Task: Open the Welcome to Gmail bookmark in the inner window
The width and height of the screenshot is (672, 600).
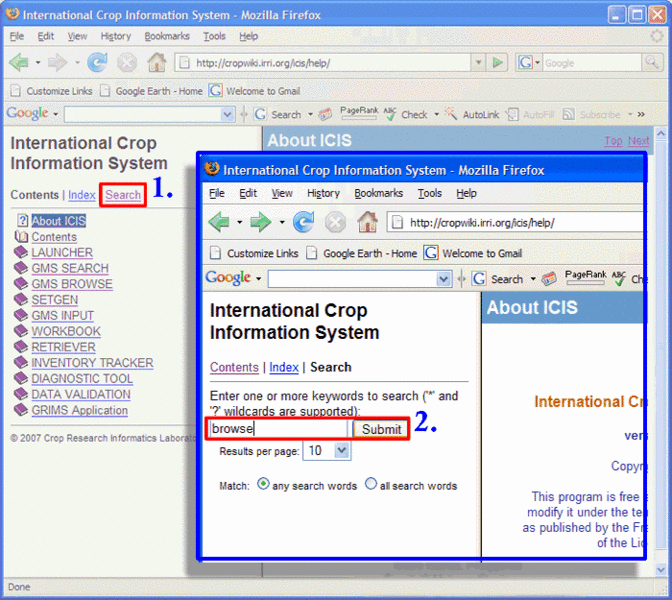Action: click(x=473, y=253)
